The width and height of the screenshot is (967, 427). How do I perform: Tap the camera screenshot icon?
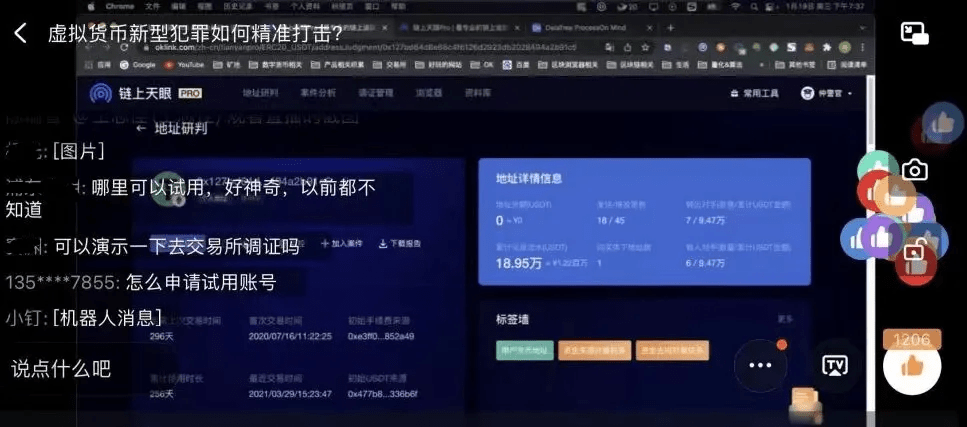[x=913, y=170]
